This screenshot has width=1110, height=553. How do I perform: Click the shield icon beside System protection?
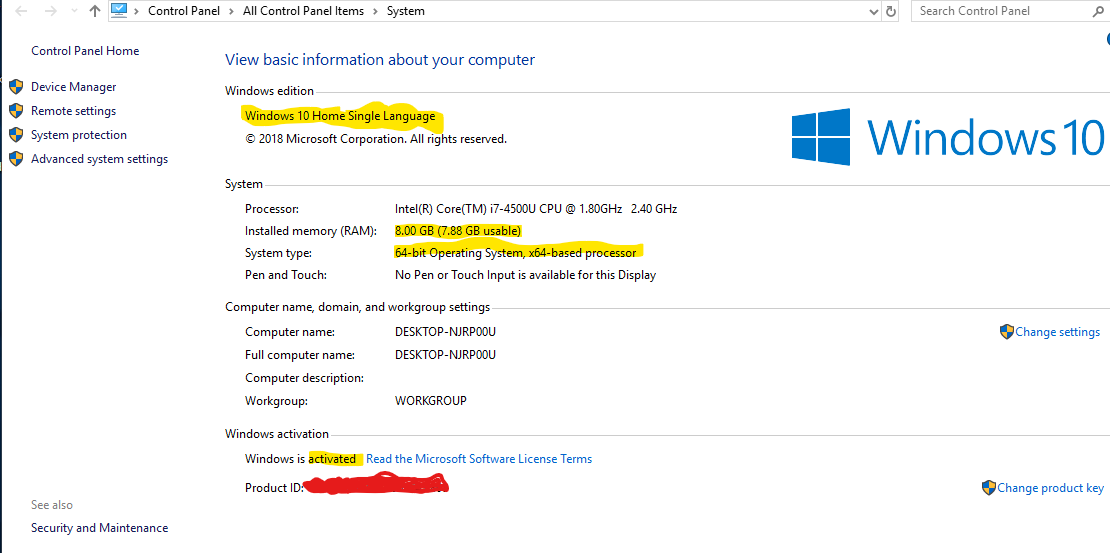coord(16,135)
